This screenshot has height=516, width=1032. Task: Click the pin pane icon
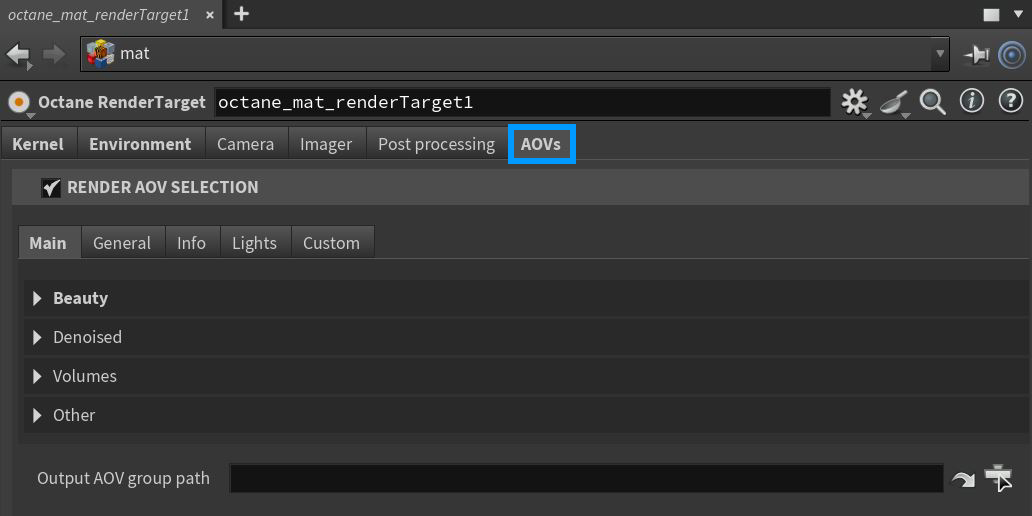pos(976,55)
